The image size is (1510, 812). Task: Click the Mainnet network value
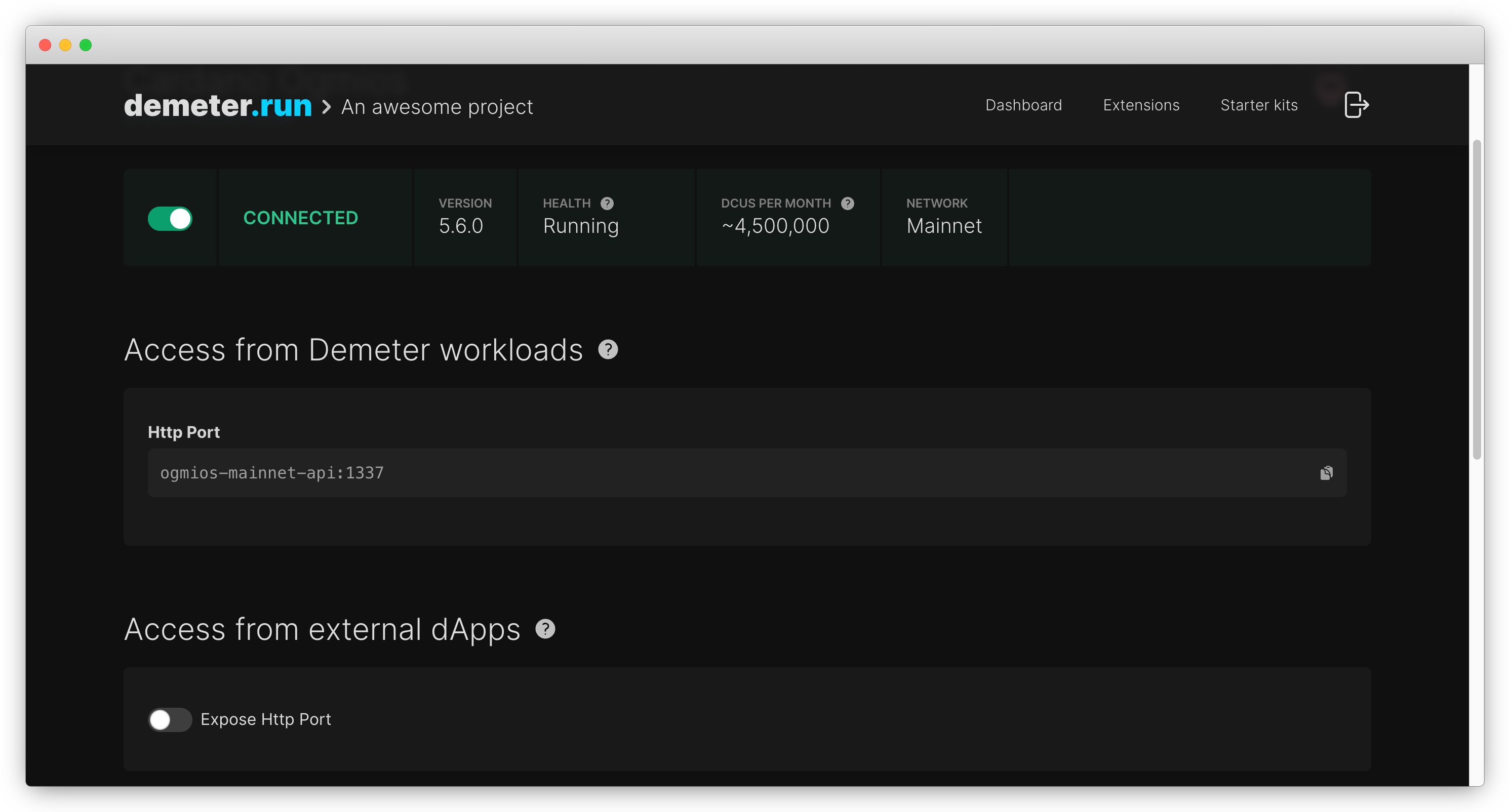point(944,226)
